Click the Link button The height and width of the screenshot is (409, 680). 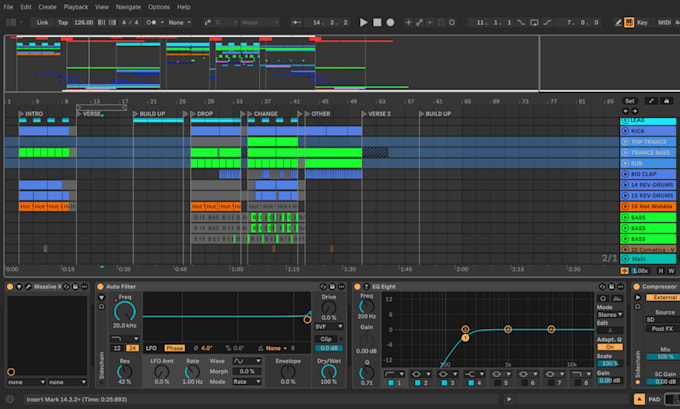42,22
